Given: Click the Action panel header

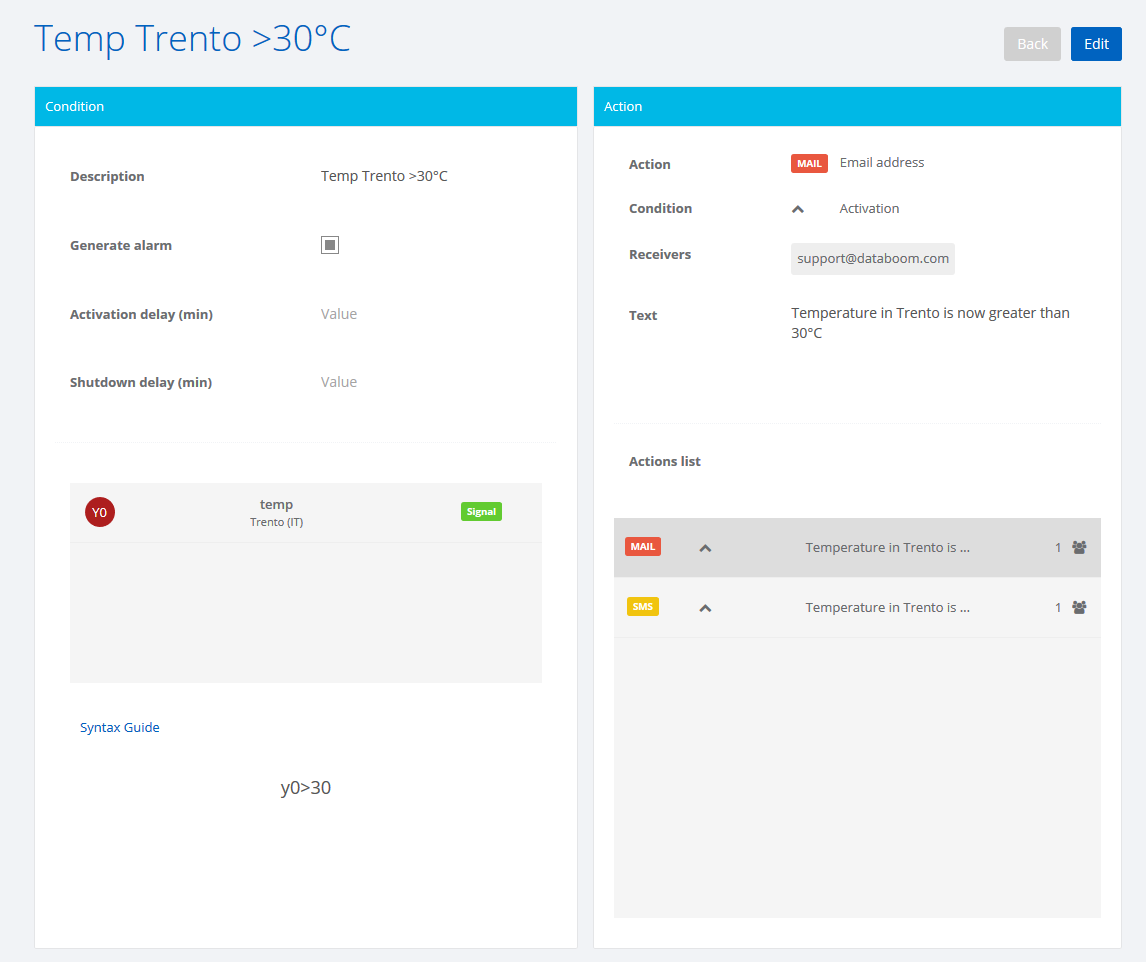Looking at the screenshot, I should (857, 107).
